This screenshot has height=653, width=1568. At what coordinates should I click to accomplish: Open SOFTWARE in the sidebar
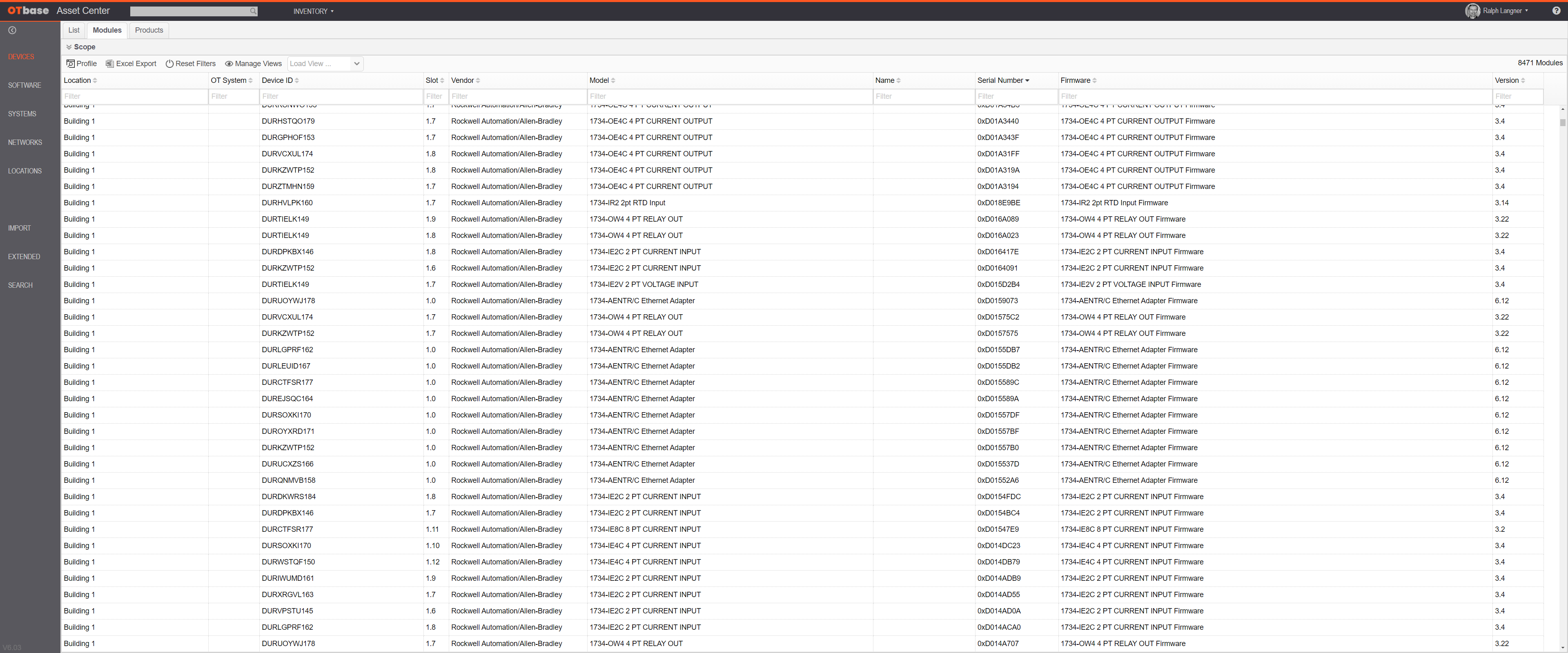25,85
